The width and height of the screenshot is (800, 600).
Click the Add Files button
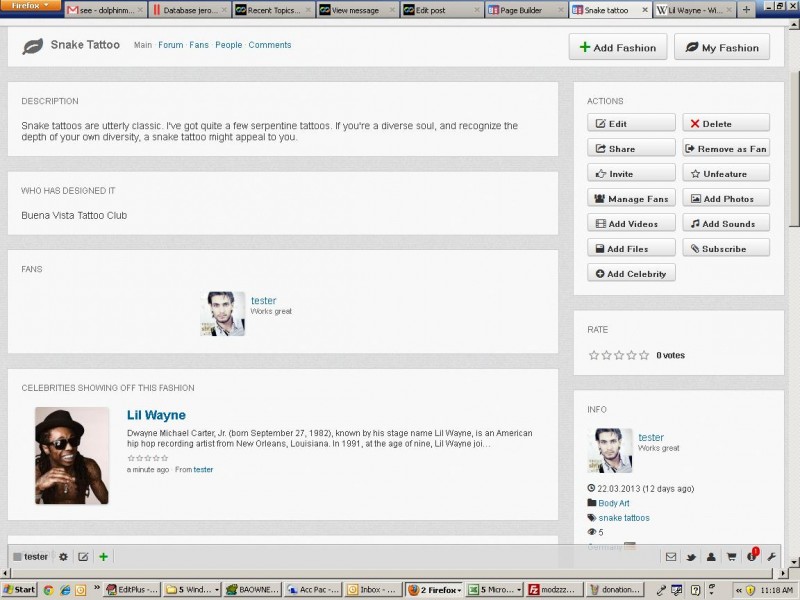coord(631,248)
